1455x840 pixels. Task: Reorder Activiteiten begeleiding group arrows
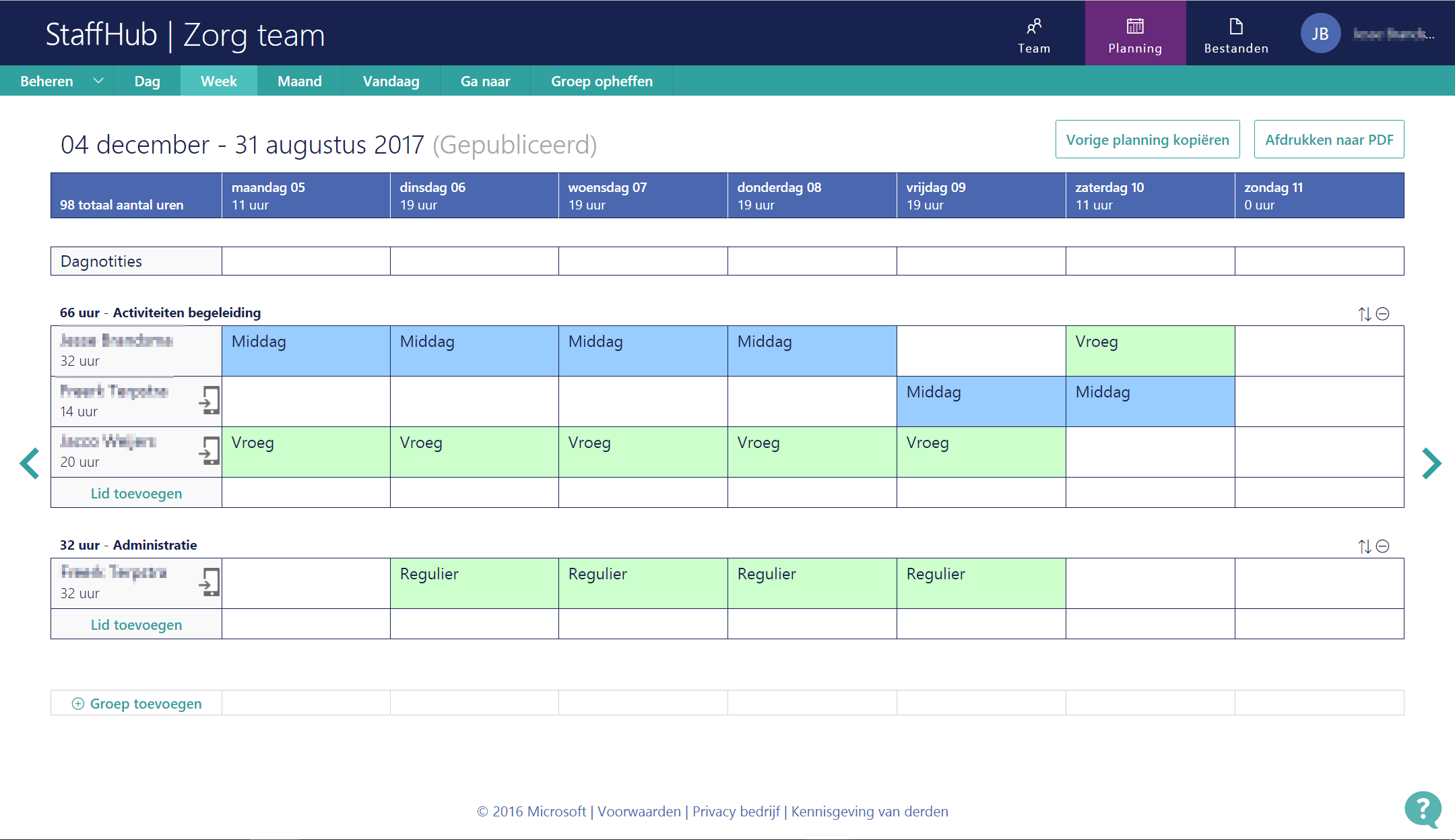tap(1365, 314)
